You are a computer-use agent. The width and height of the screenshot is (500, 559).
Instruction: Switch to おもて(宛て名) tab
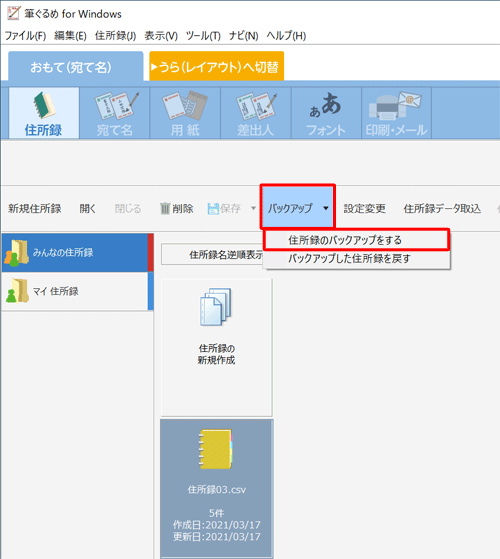tap(76, 66)
